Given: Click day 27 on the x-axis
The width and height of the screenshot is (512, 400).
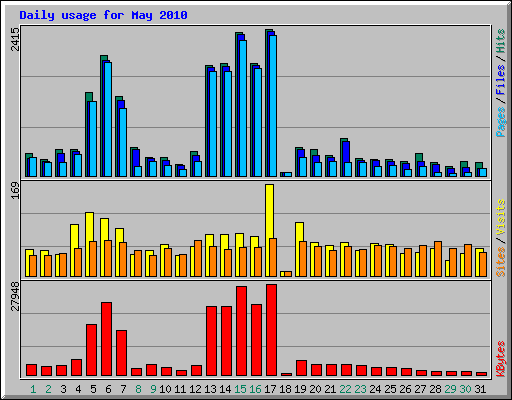Looking at the screenshot, I should pos(420,389).
